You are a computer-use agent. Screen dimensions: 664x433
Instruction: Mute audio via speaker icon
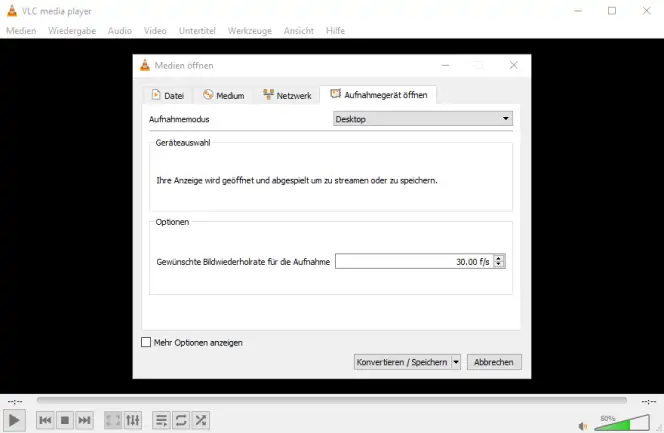click(583, 425)
